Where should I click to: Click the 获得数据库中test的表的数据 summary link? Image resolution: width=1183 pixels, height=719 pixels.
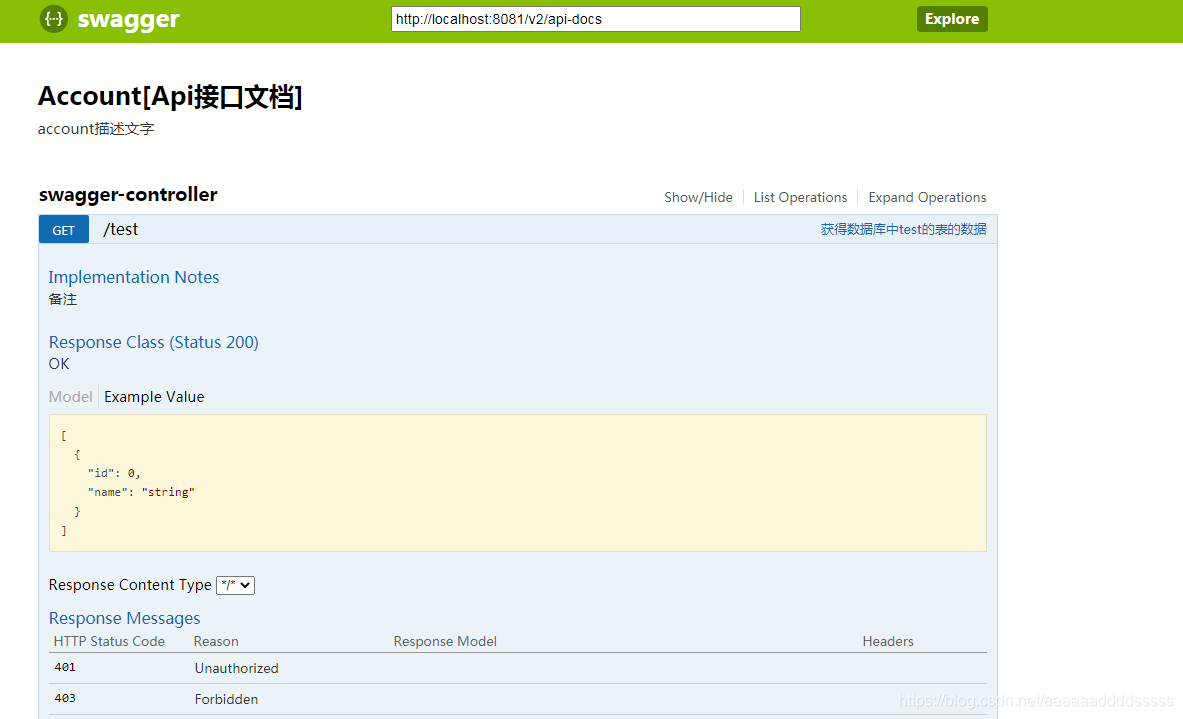coord(903,229)
